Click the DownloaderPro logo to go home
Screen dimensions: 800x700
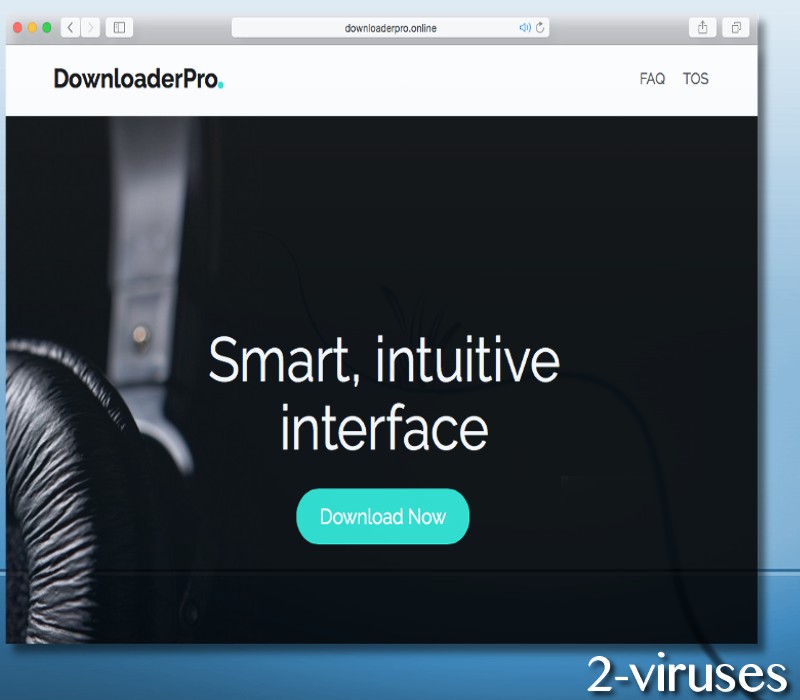[138, 79]
